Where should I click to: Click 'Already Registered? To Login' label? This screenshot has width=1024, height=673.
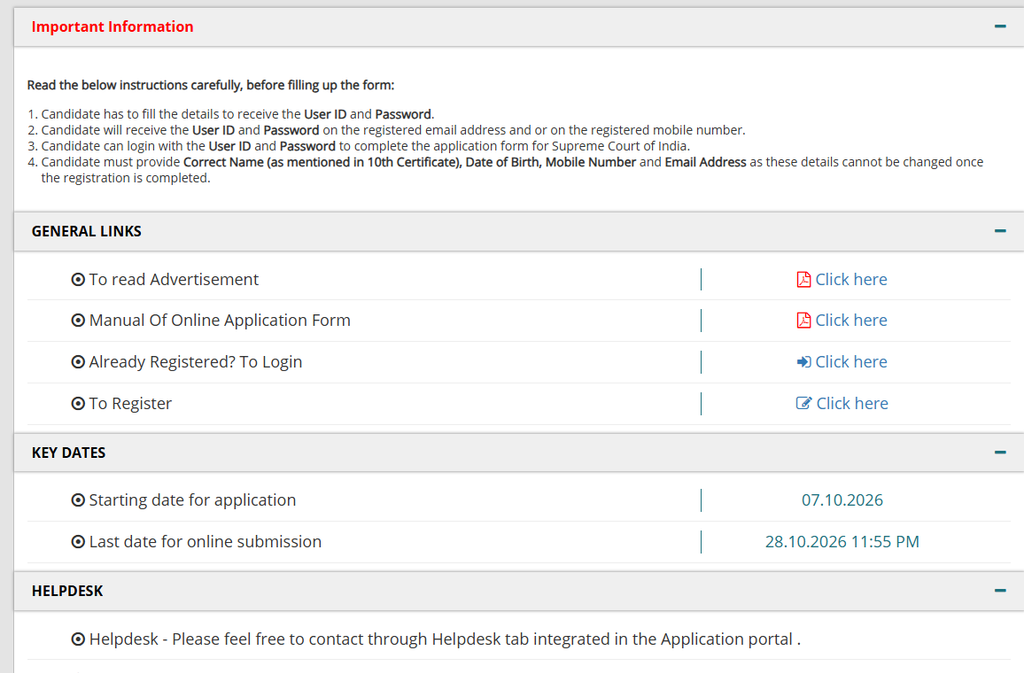(x=195, y=362)
